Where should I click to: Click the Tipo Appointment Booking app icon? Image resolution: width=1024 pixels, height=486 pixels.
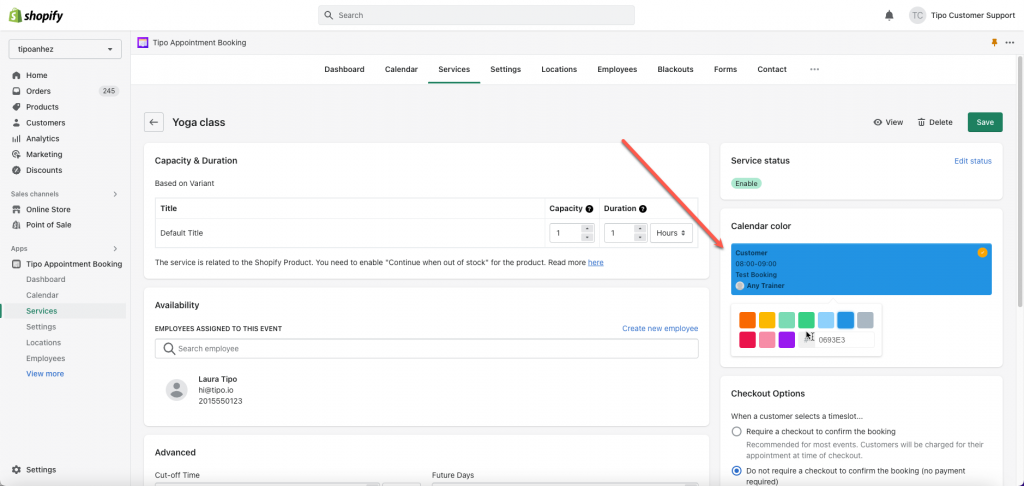point(142,42)
